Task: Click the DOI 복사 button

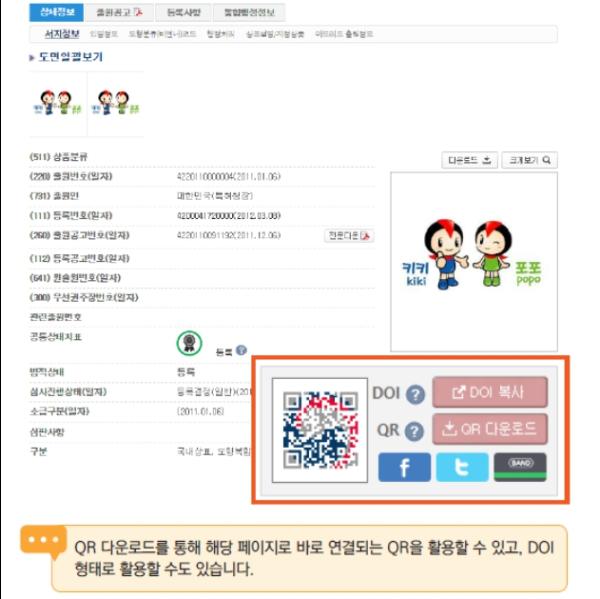Action: (x=490, y=392)
